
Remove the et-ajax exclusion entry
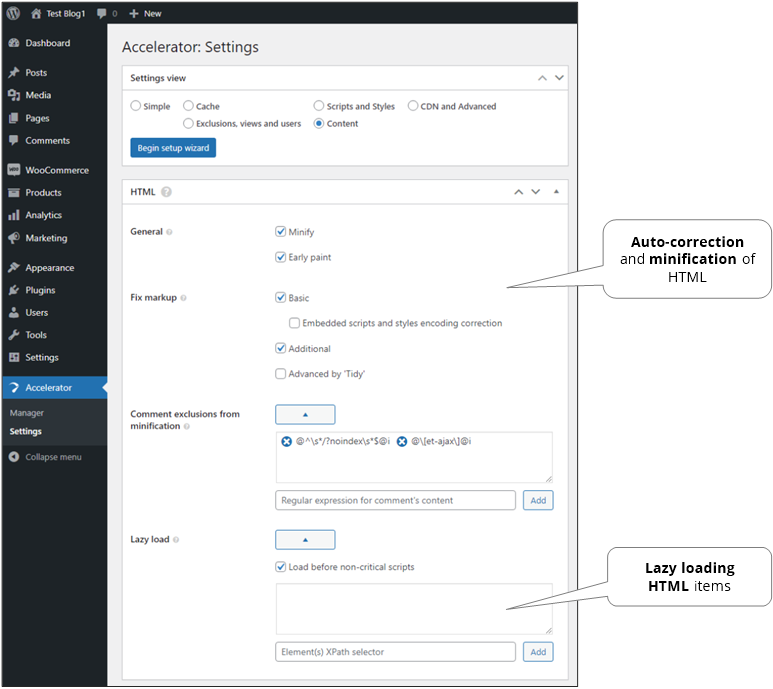pyautogui.click(x=402, y=442)
